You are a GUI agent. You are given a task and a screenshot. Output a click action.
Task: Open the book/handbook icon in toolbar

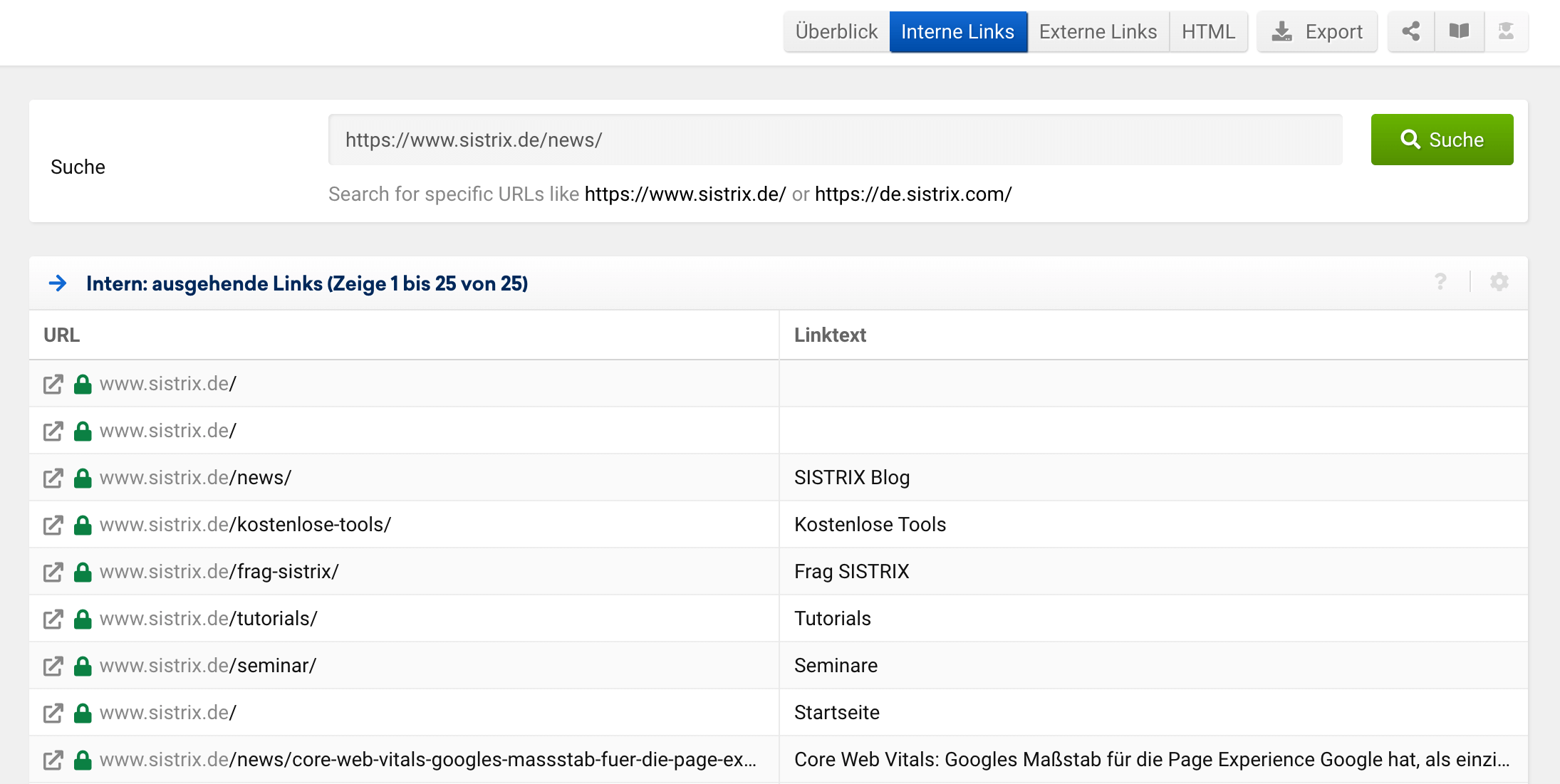click(1459, 31)
